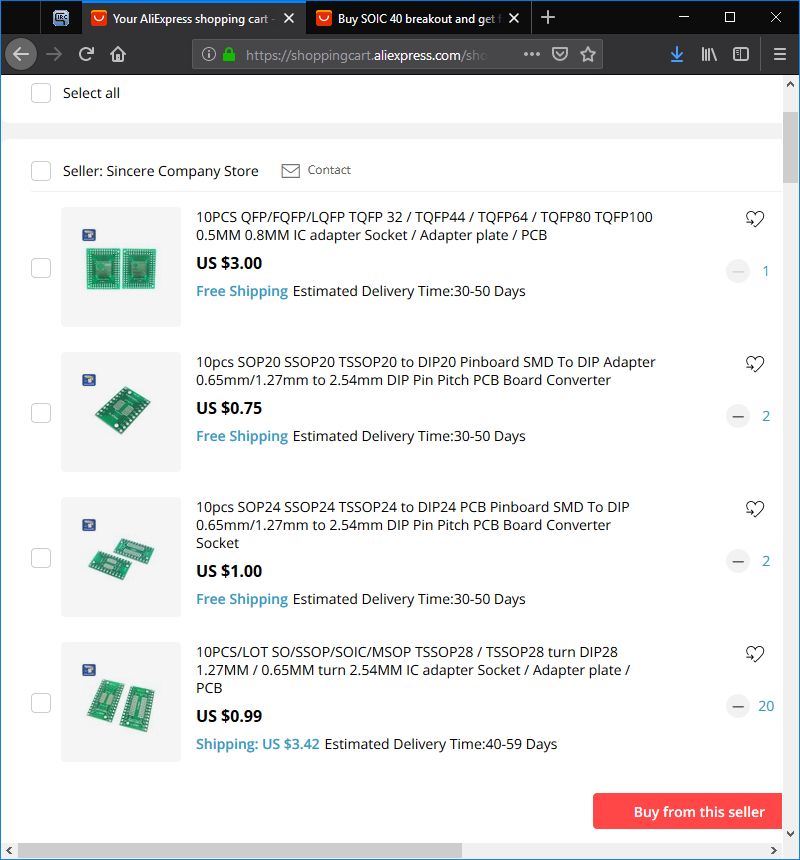The height and width of the screenshot is (860, 800).
Task: Bookmark this page with the star icon
Action: (588, 54)
